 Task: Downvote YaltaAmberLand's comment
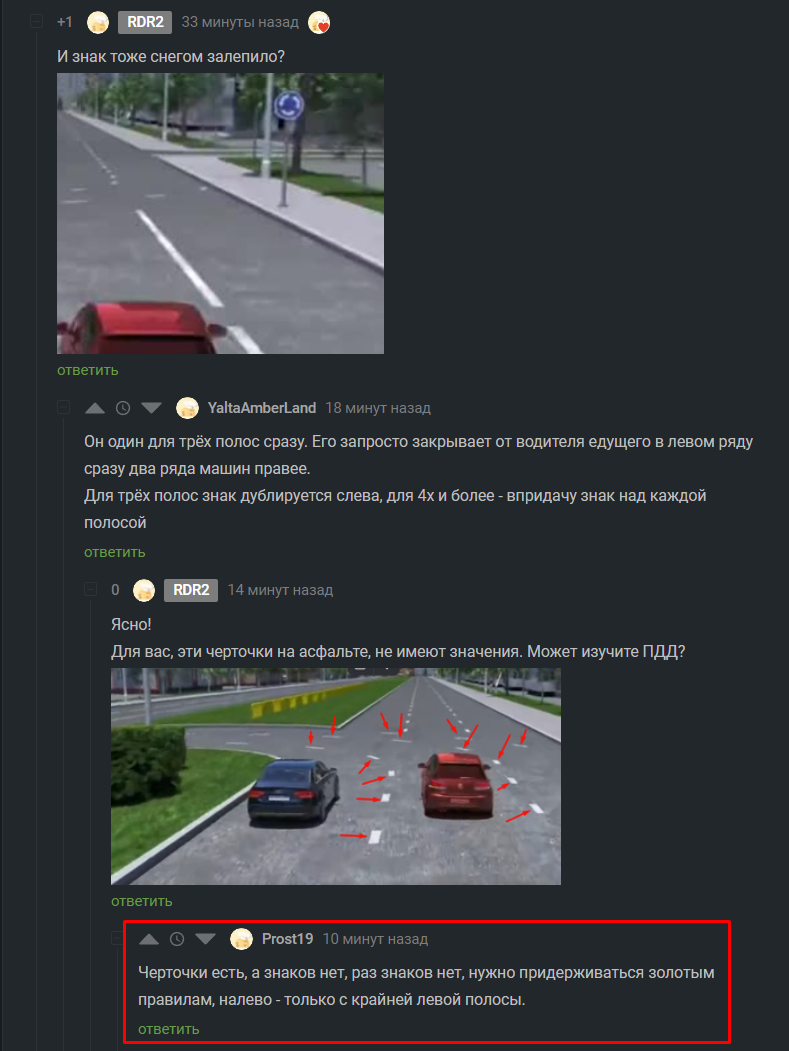(152, 408)
